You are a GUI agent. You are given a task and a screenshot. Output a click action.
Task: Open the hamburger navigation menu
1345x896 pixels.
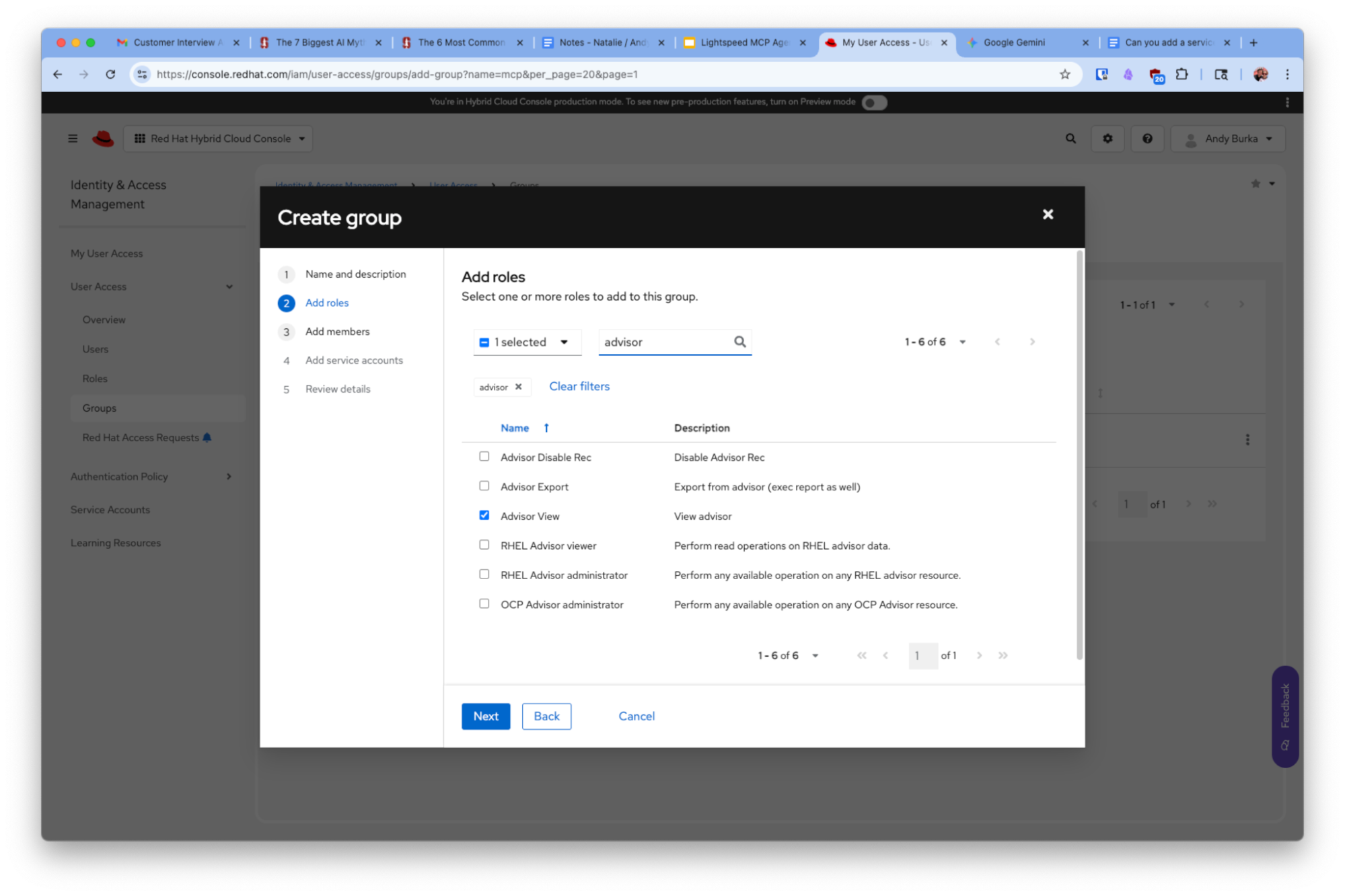pos(73,139)
